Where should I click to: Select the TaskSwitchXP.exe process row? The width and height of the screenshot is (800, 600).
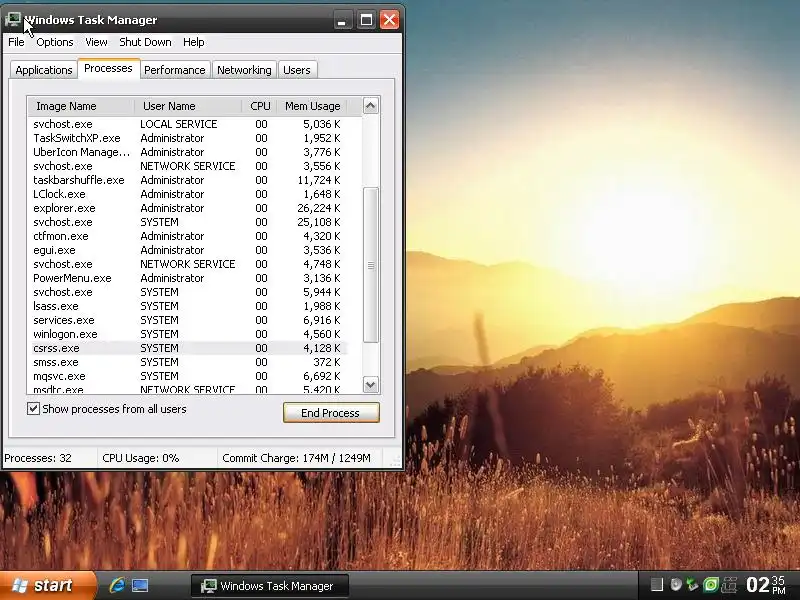(x=188, y=138)
